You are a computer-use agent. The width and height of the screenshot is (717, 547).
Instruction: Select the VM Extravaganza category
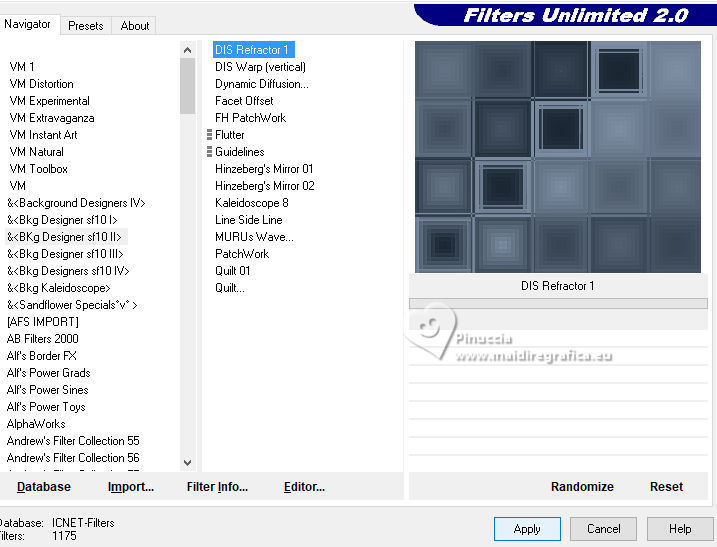(52, 118)
